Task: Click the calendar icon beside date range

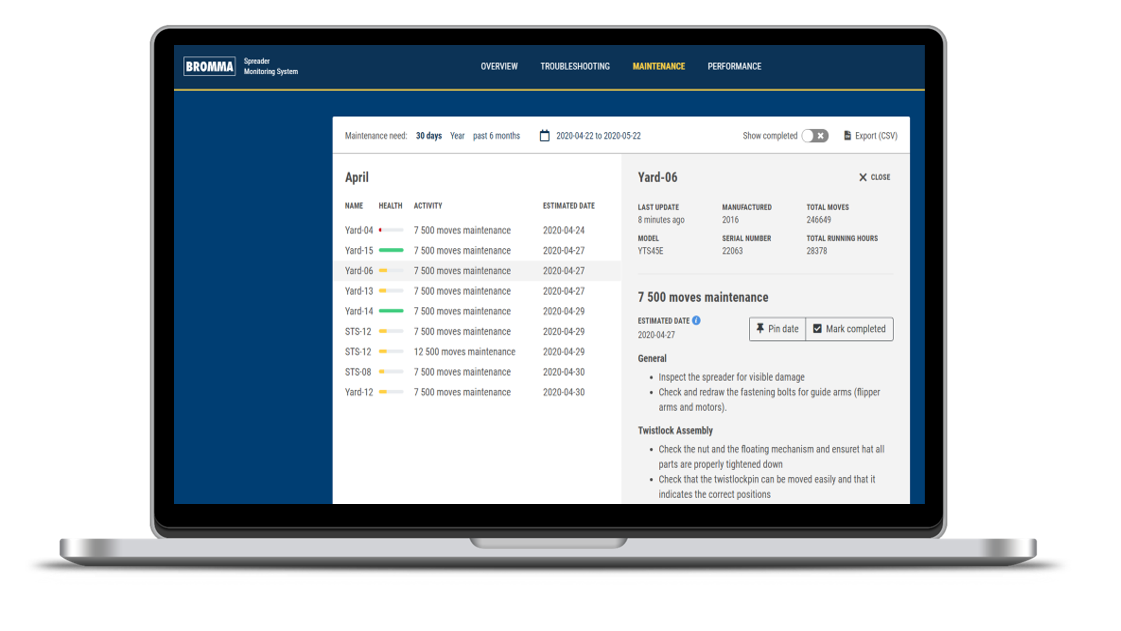Action: tap(545, 136)
